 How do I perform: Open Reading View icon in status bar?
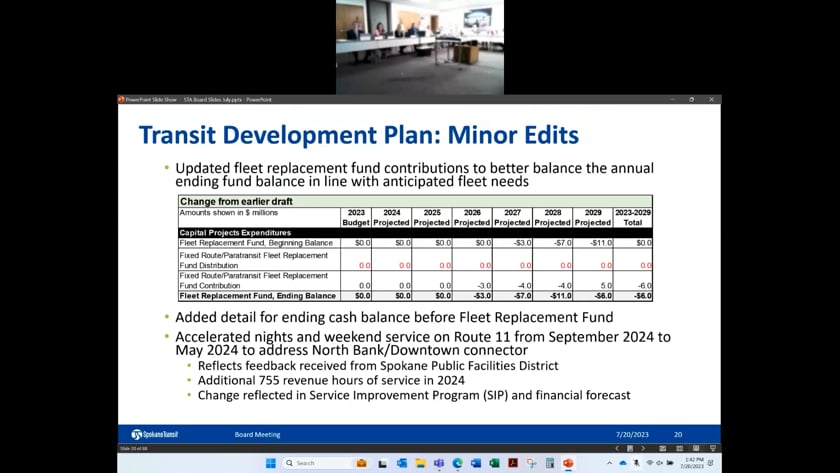(696, 448)
